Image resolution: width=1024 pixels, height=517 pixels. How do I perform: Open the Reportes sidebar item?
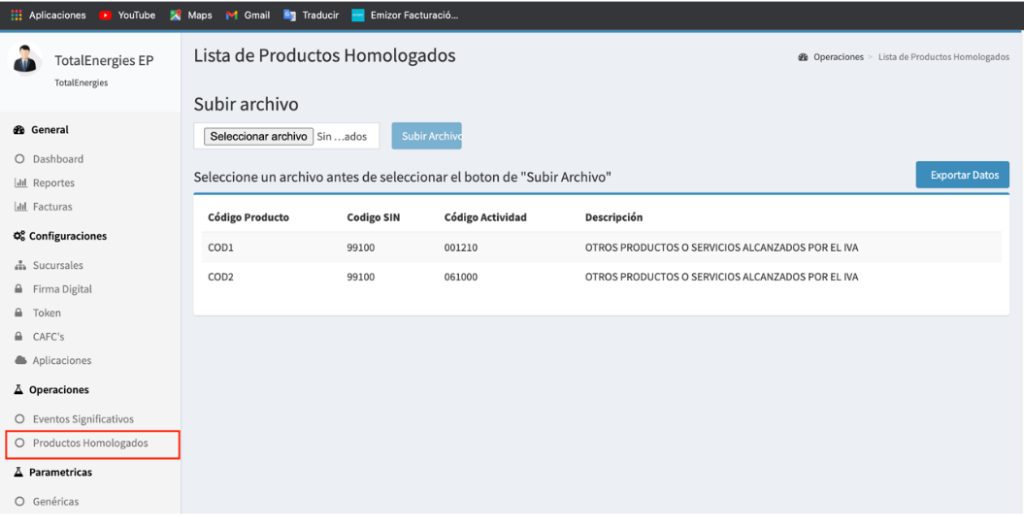pos(54,183)
